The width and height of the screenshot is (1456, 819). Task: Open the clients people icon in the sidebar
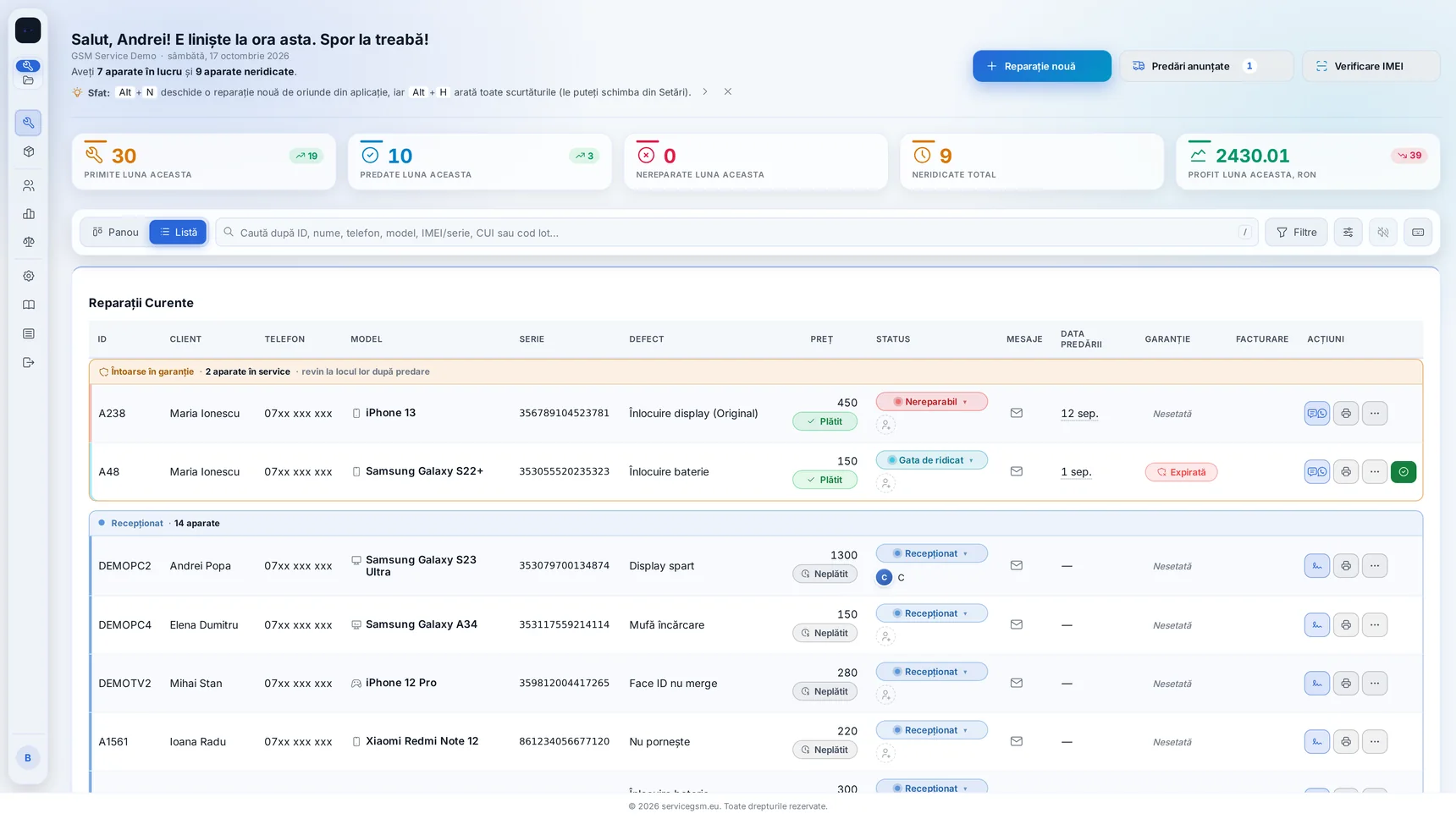[28, 185]
